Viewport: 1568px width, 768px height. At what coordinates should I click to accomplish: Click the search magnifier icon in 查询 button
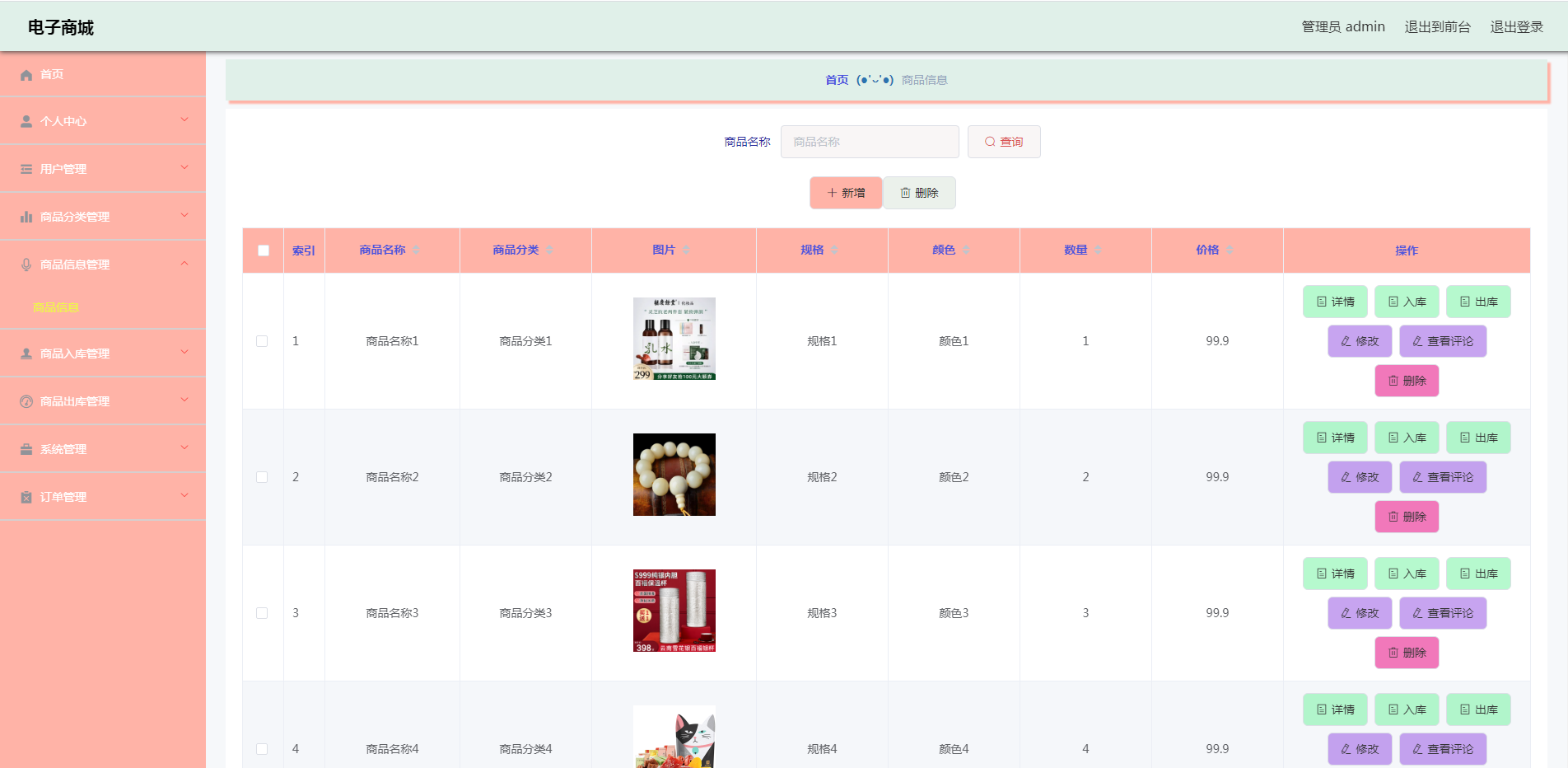[x=990, y=142]
